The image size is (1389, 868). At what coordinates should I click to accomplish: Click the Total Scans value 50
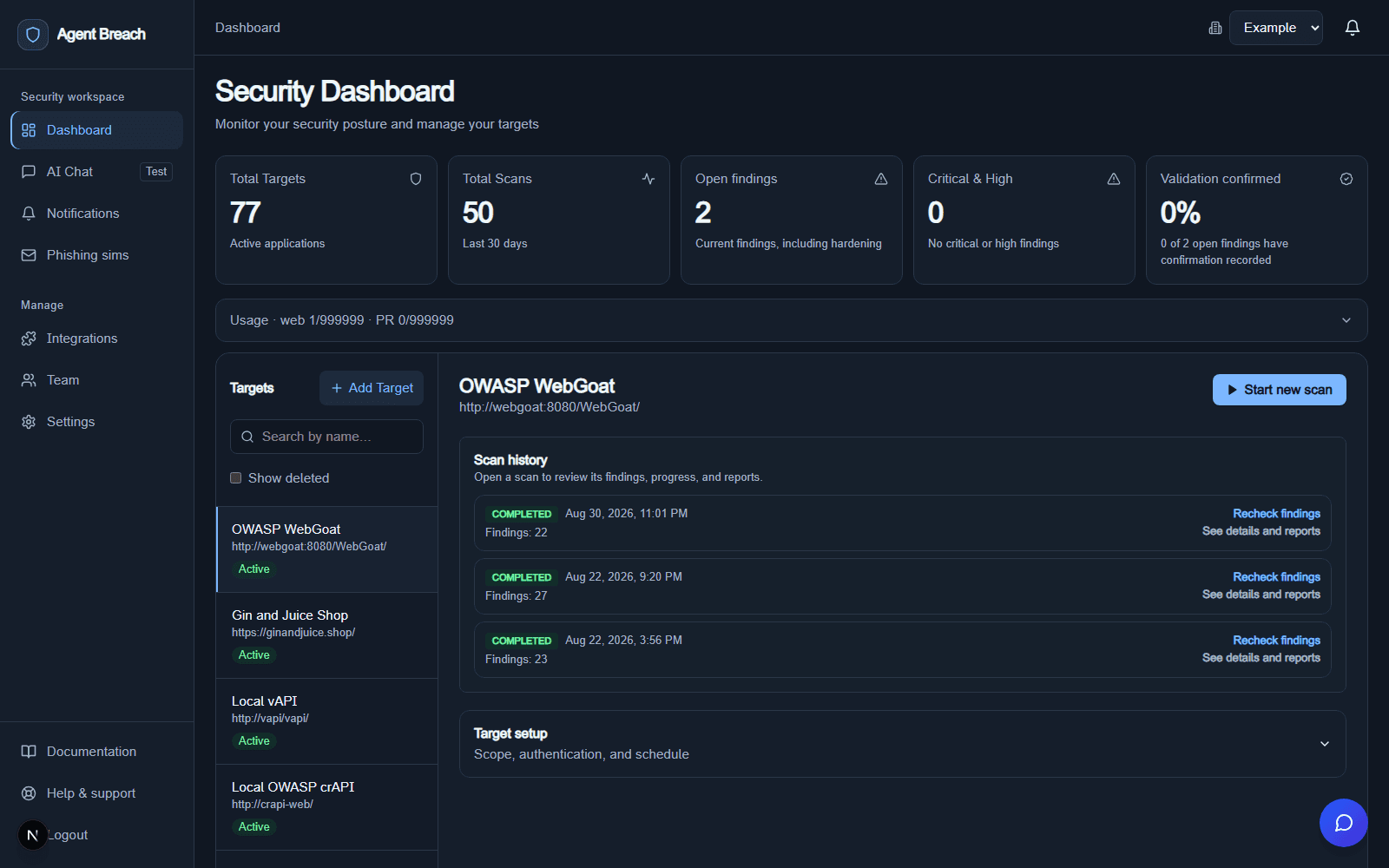click(x=478, y=213)
